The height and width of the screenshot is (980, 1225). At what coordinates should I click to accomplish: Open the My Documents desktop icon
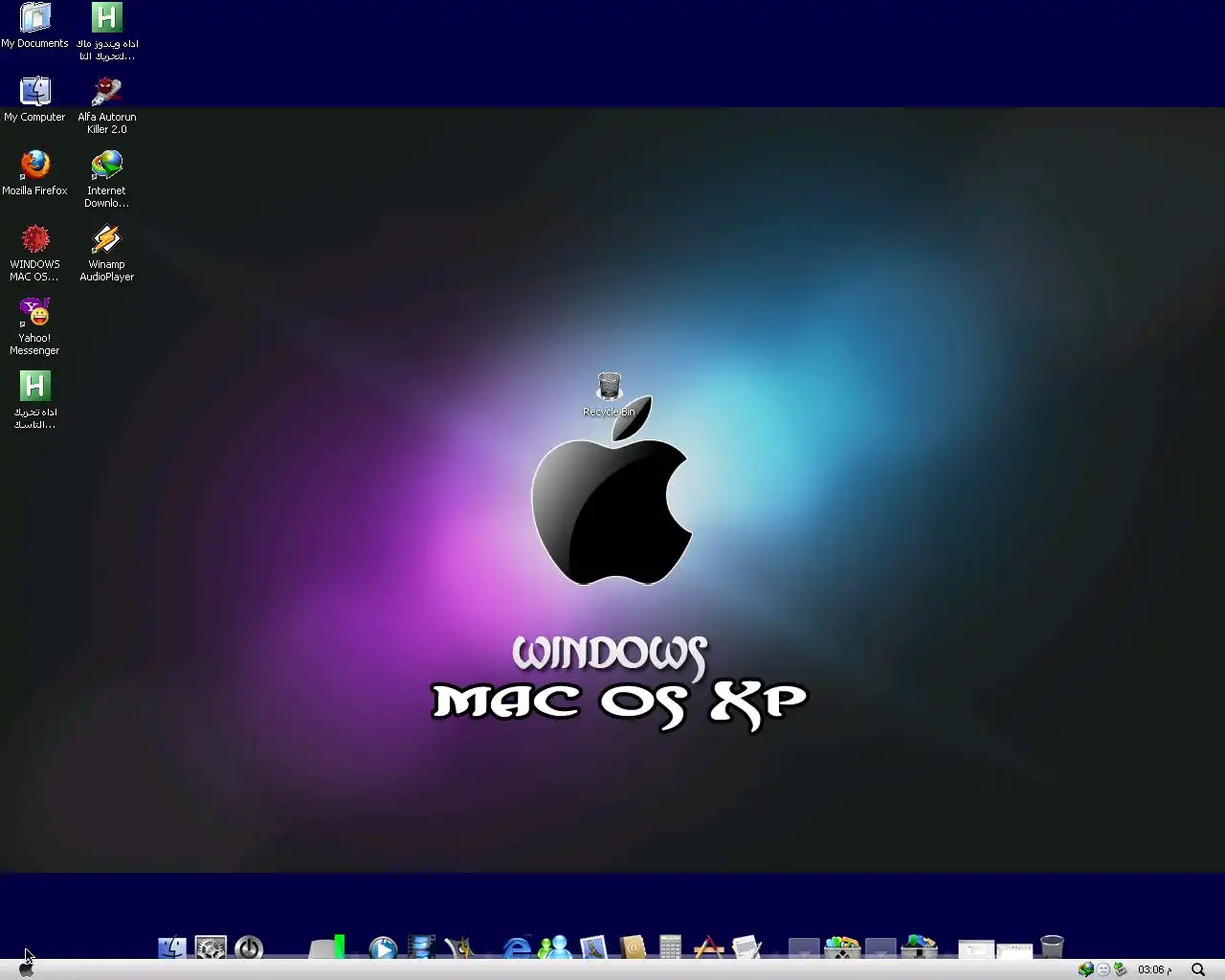click(34, 26)
